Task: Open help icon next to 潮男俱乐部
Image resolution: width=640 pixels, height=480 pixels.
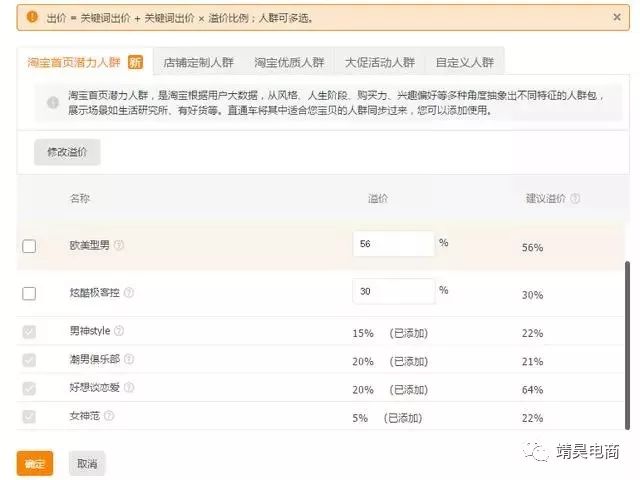Action: tap(129, 359)
